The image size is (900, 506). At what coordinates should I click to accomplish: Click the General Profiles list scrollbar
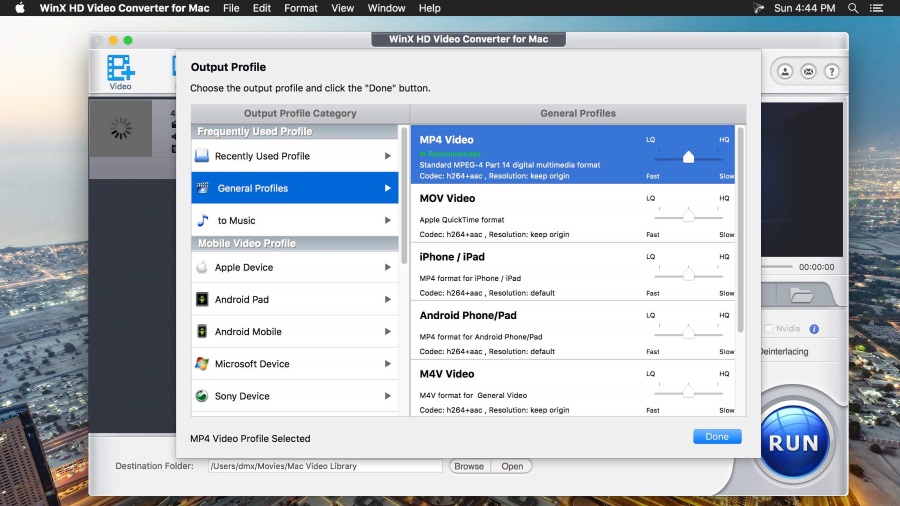740,229
